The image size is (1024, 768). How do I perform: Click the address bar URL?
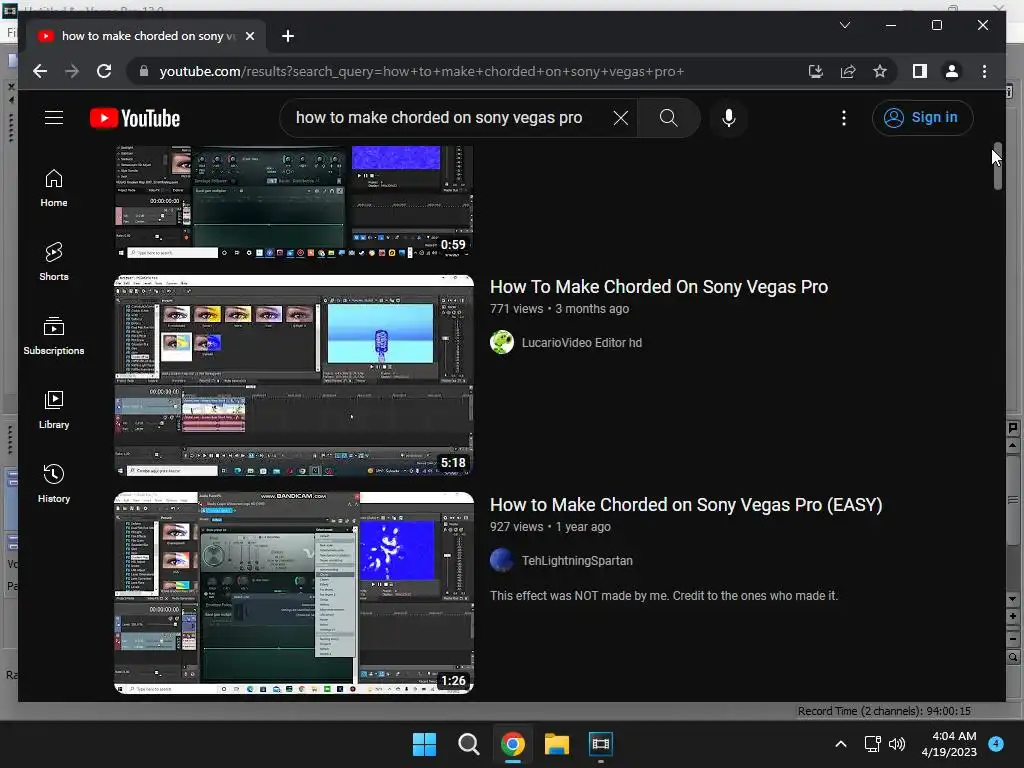421,71
